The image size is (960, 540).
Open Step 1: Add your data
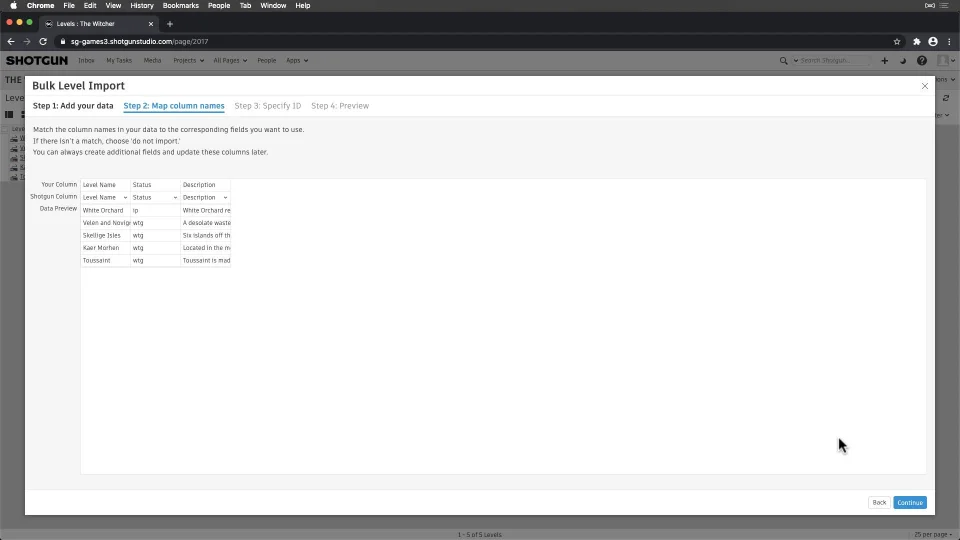[x=73, y=106]
